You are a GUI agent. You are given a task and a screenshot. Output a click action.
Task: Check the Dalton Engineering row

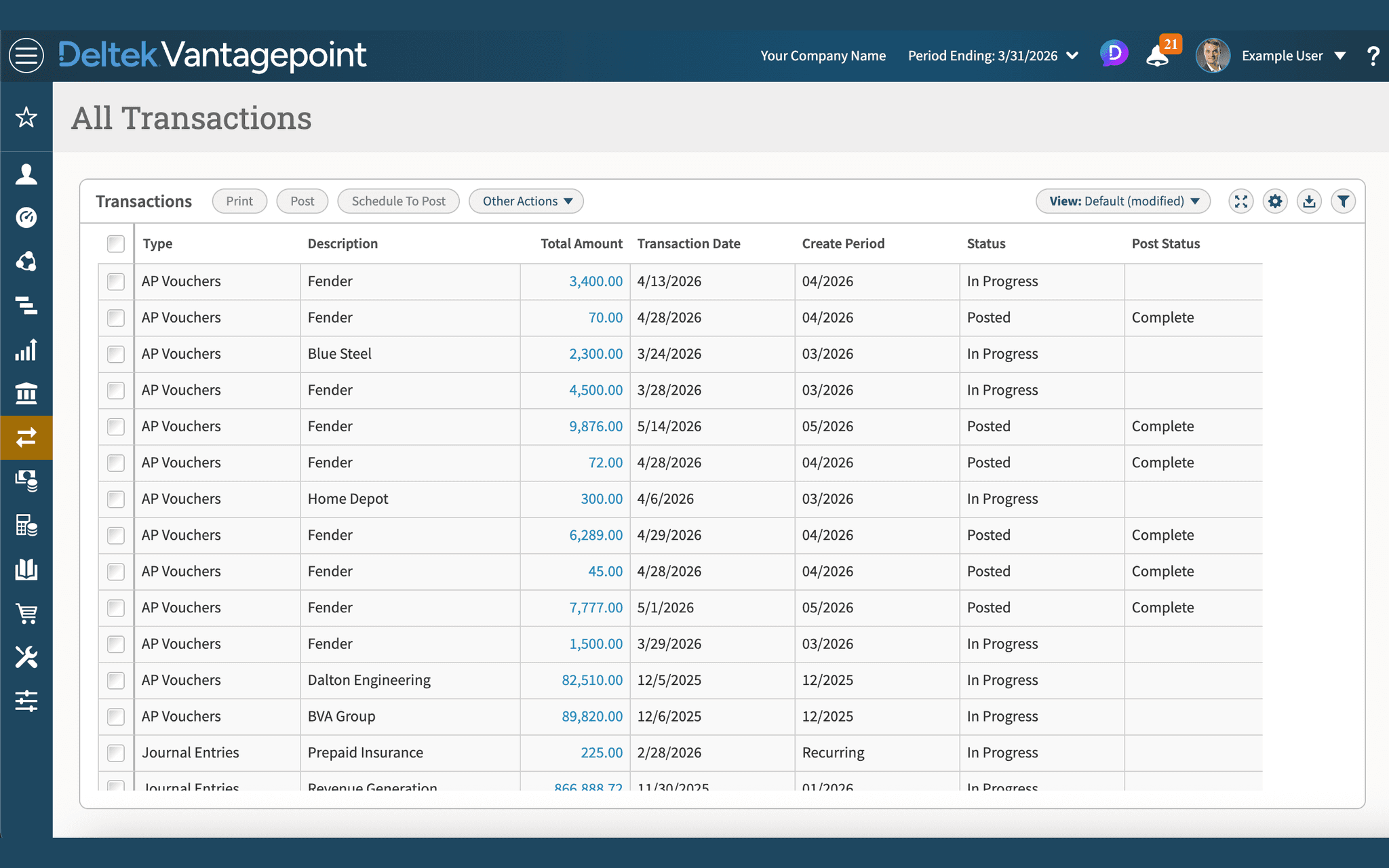point(116,680)
